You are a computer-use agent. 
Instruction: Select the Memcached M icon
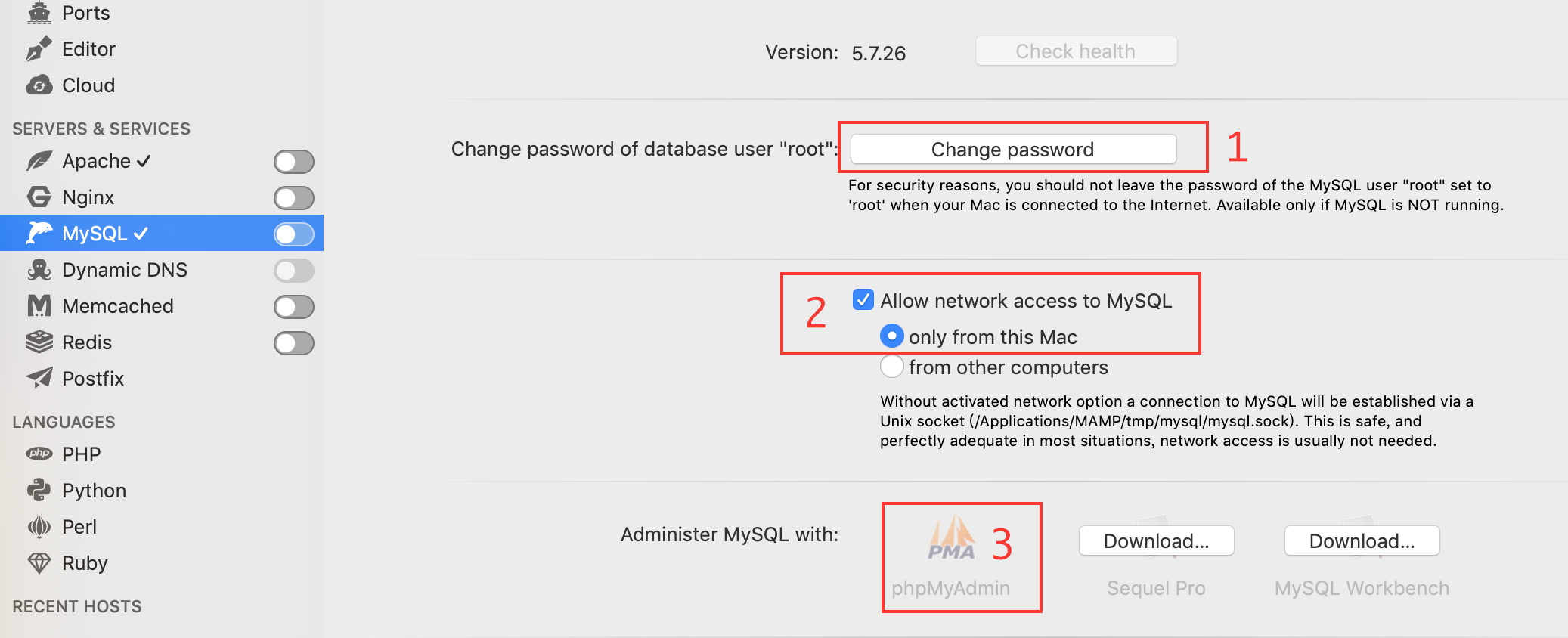39,306
